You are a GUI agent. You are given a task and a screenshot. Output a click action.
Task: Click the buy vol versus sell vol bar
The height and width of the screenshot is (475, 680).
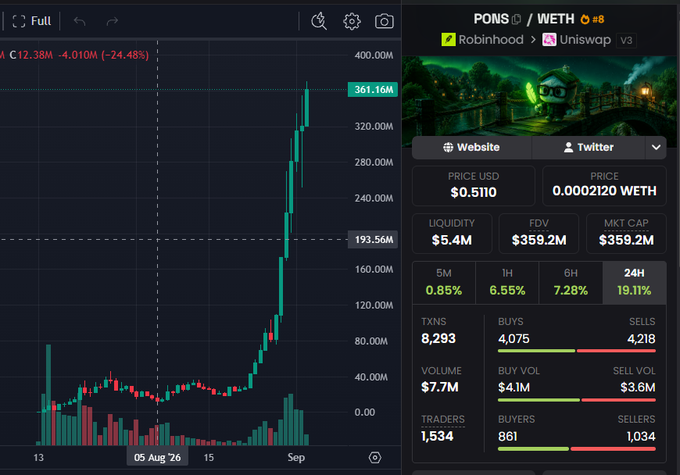pos(577,400)
